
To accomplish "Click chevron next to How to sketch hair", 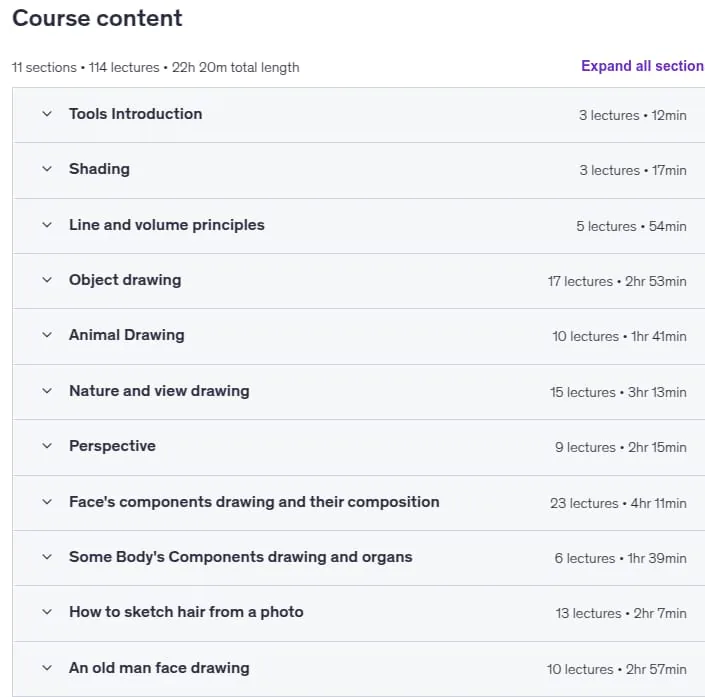I will [47, 612].
